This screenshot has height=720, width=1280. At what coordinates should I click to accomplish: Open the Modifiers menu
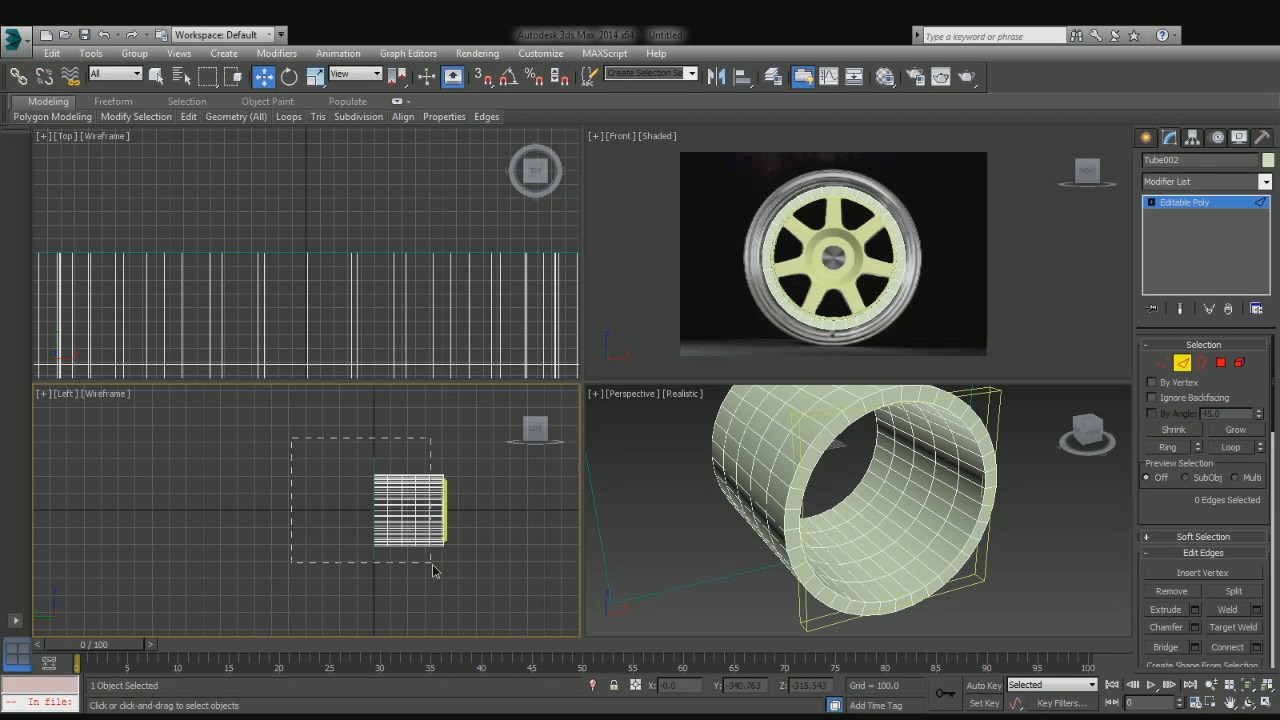click(x=276, y=54)
